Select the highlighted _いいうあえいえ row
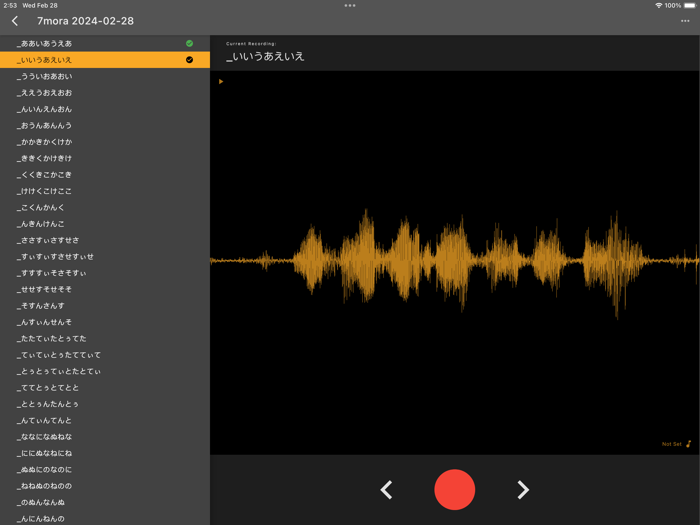This screenshot has width=700, height=525. pos(105,60)
